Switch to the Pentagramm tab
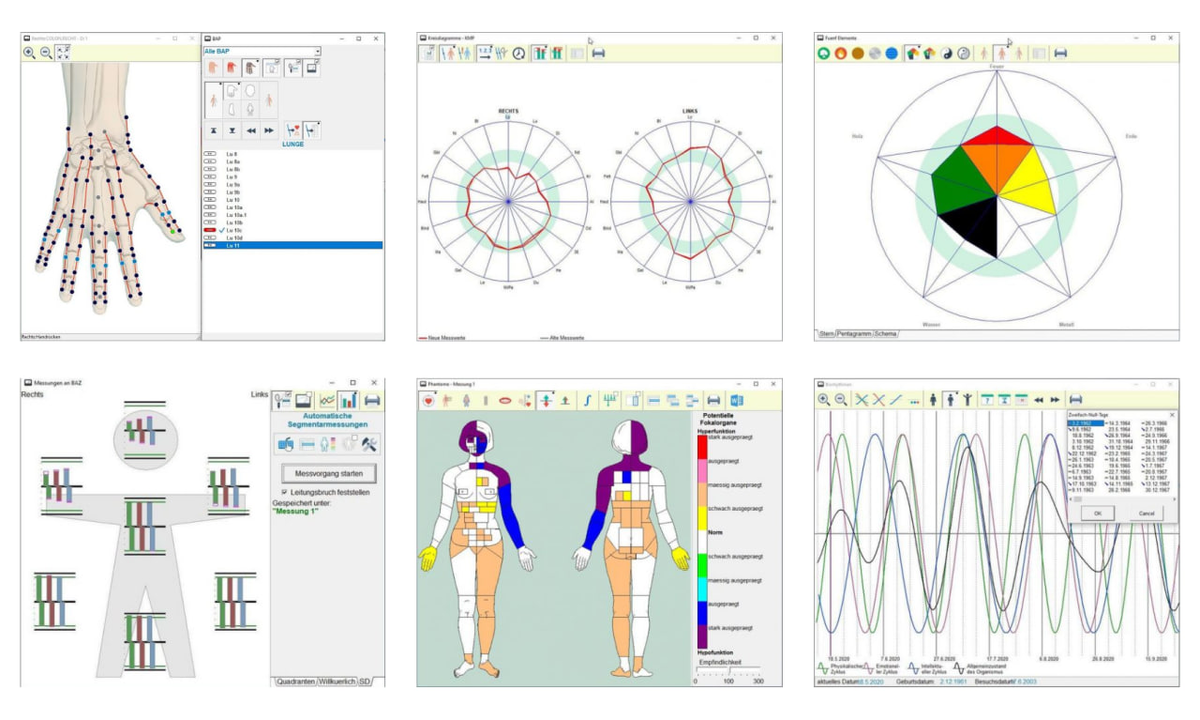Screen dimensions: 1200x720 point(854,333)
